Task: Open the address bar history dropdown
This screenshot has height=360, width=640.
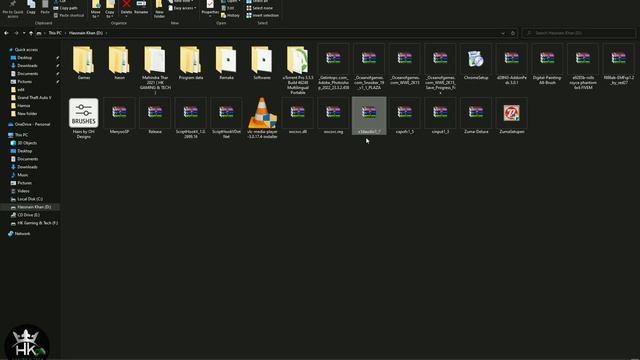Action: point(503,33)
